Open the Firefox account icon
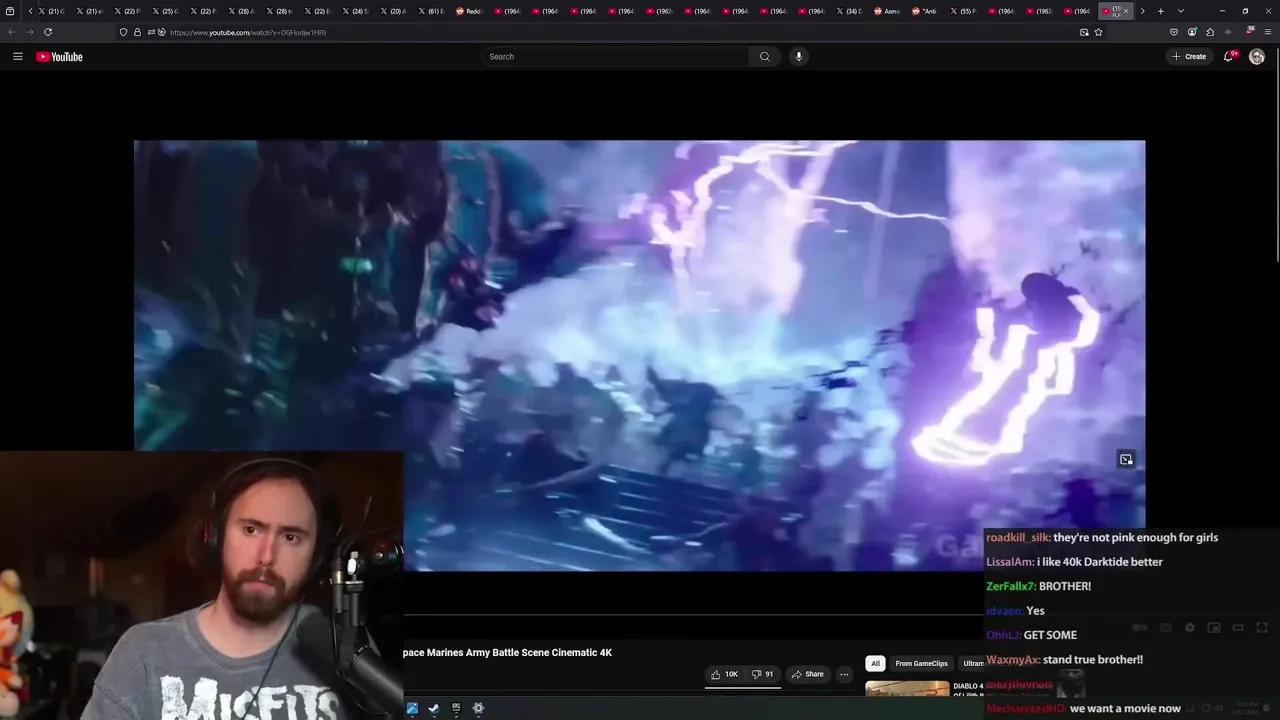 click(x=1192, y=32)
